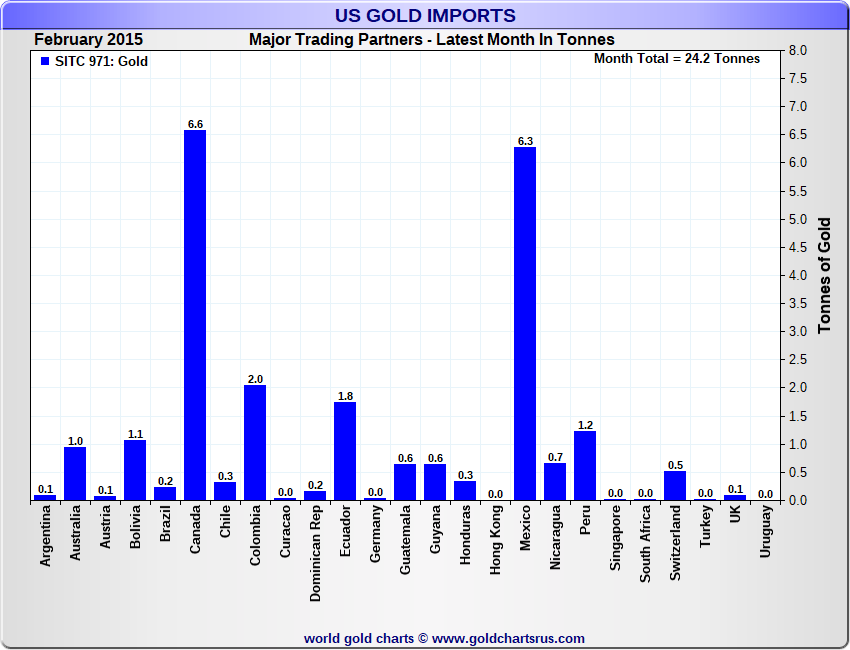Click the Colombia bar labeled 2.0
The image size is (850, 650).
coord(255,442)
